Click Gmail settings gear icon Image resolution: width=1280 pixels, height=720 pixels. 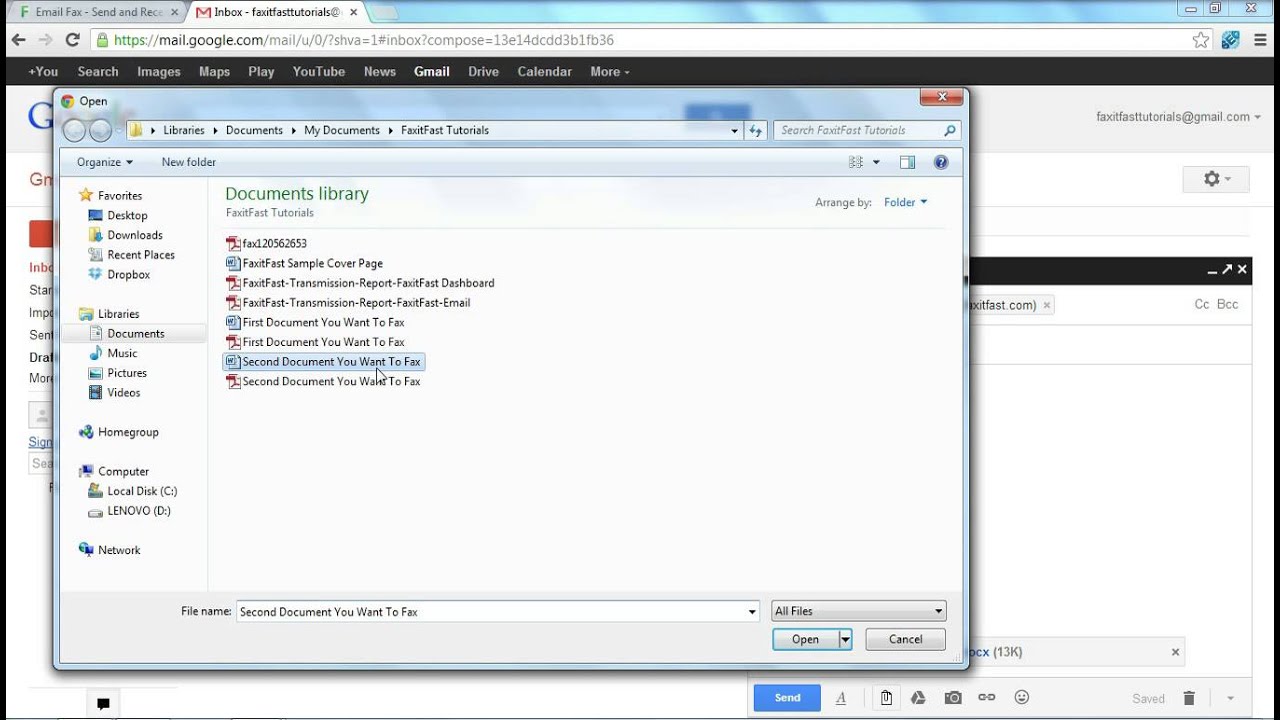click(x=1211, y=179)
